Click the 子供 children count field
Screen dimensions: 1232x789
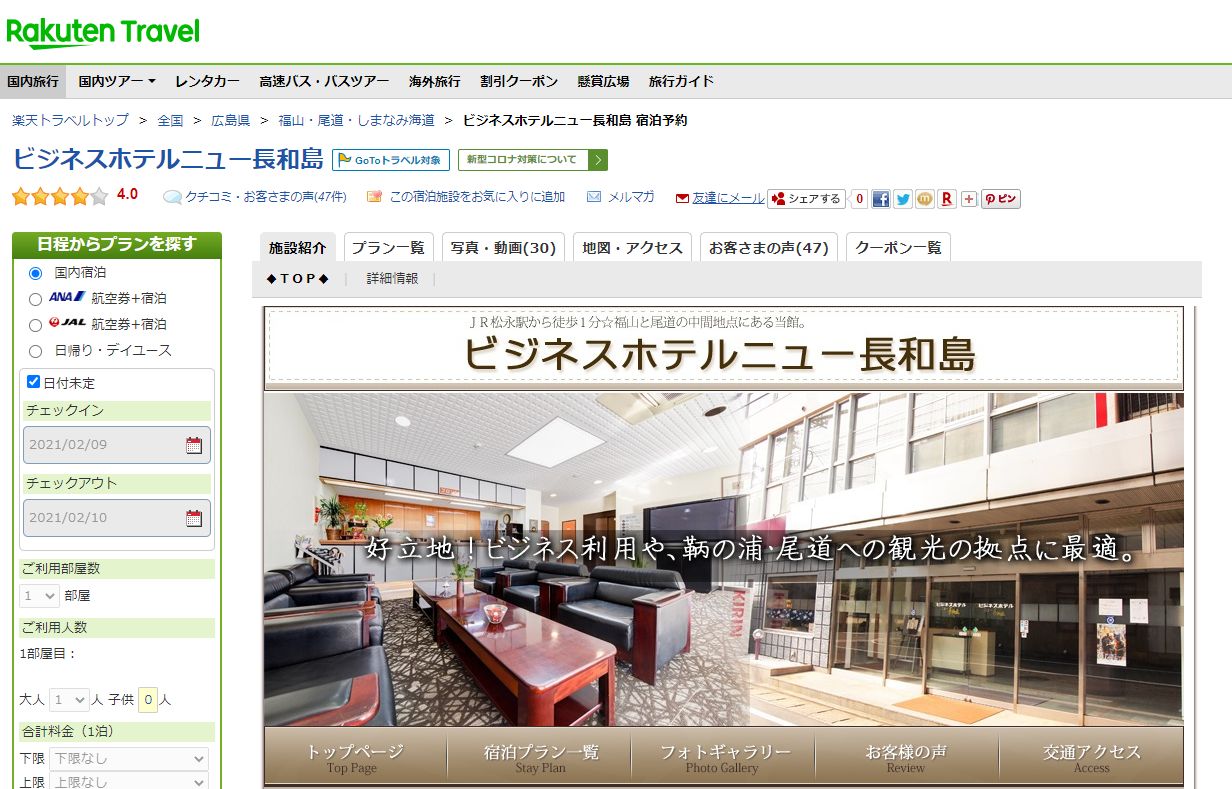click(147, 700)
